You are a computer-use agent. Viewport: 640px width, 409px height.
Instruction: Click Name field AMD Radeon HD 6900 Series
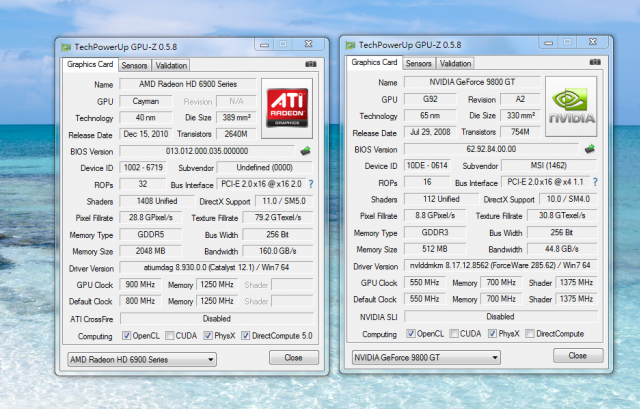click(x=188, y=84)
